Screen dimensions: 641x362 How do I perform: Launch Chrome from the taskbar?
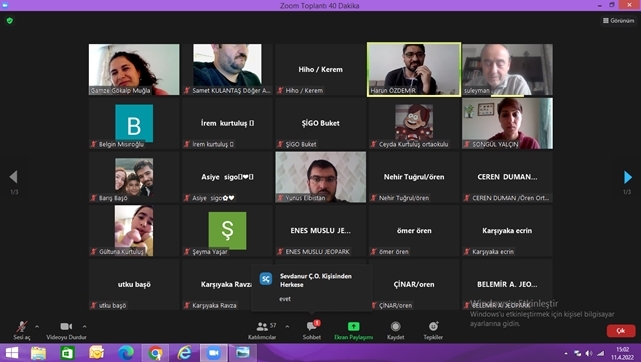click(x=155, y=353)
